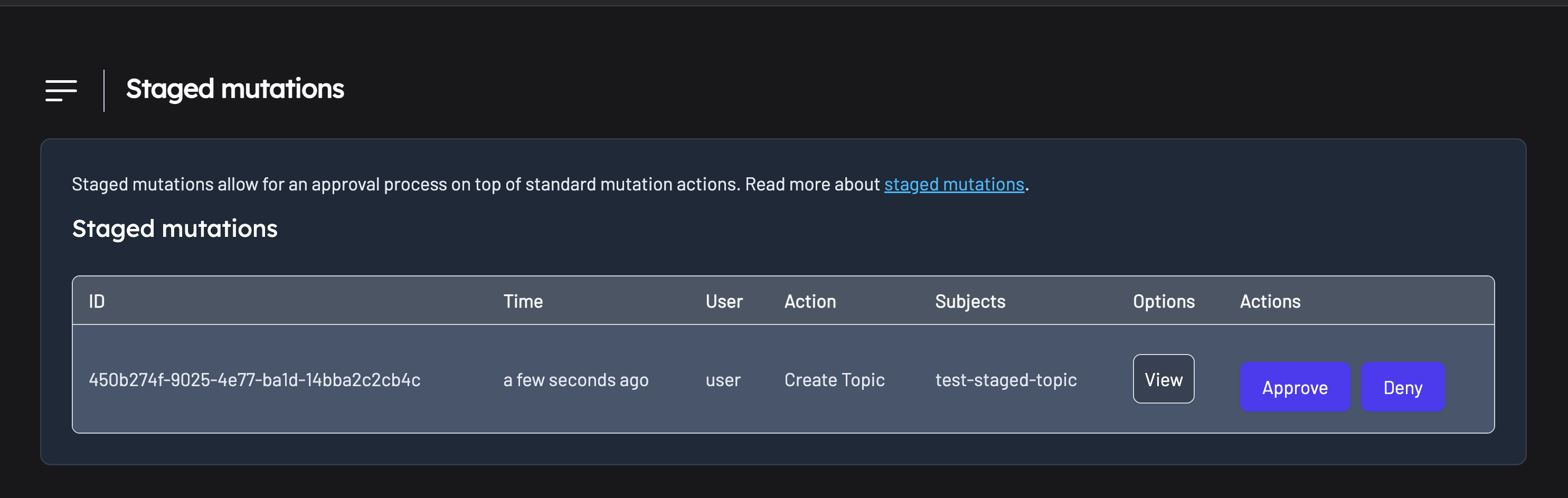Screen dimensions: 1568x498
Task: Select the Subjects column header
Action: [970, 302]
